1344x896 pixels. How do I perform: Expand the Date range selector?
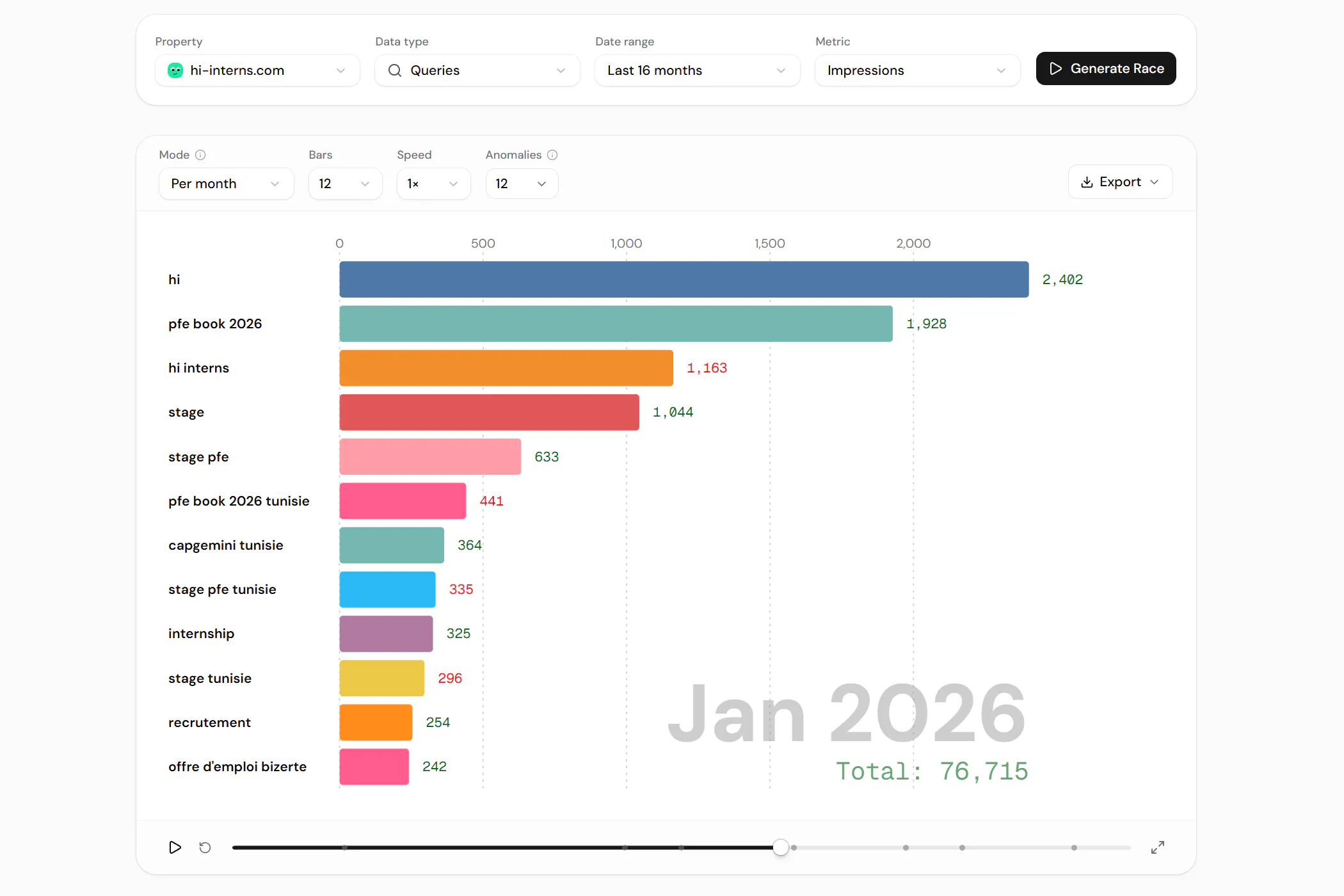point(698,70)
